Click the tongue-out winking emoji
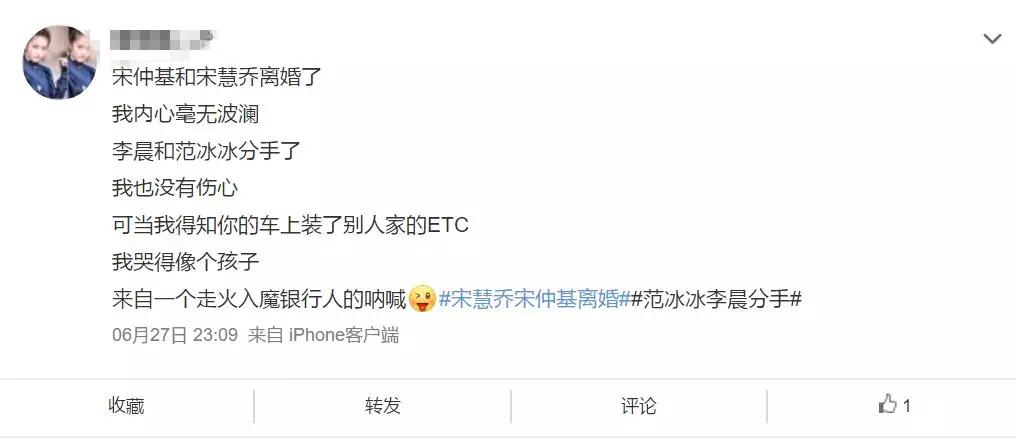Image resolution: width=1016 pixels, height=439 pixels. [x=422, y=299]
